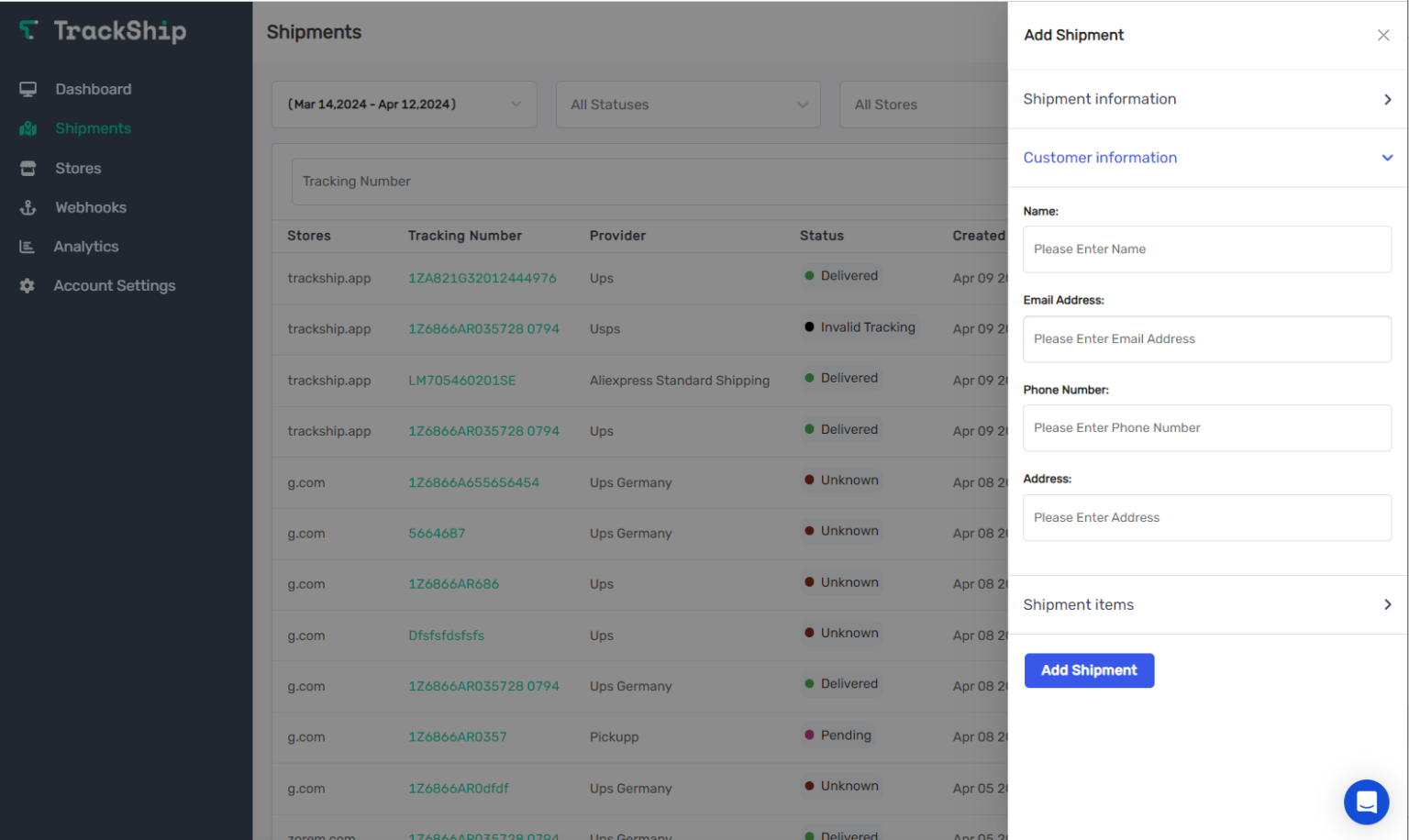Click the Tracking Number search box

pos(649,182)
